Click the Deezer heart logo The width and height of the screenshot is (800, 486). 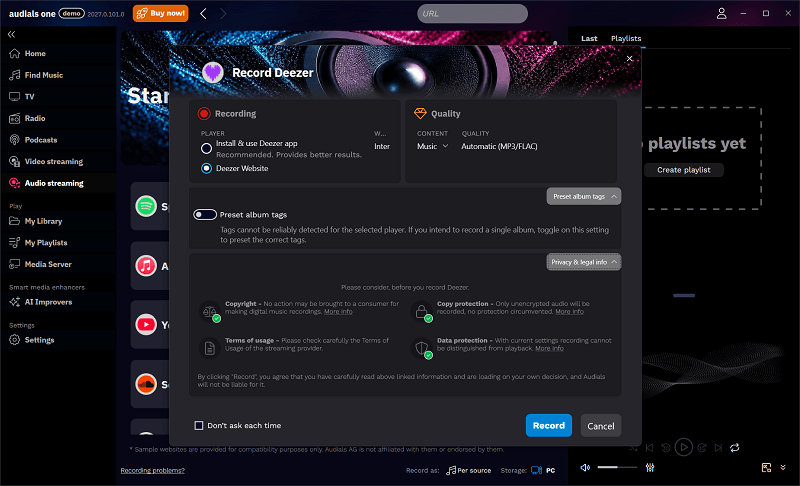[213, 72]
